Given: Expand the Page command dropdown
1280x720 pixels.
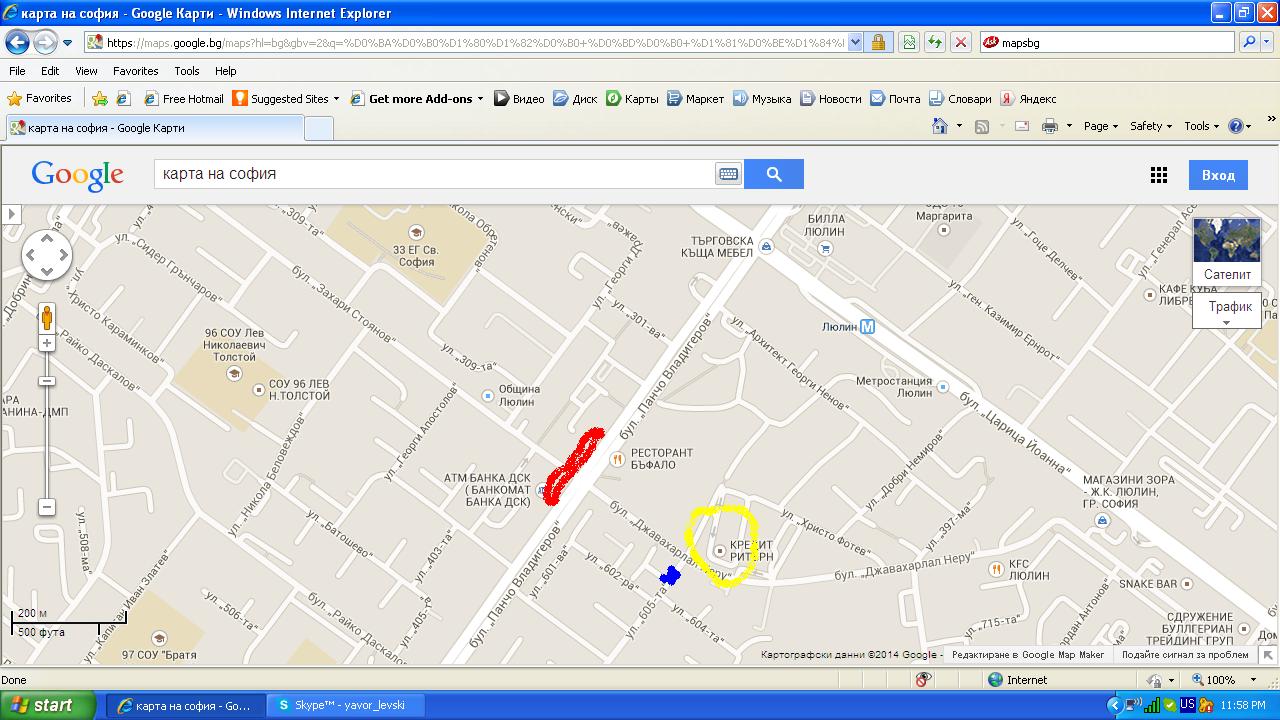Looking at the screenshot, I should coord(1100,126).
